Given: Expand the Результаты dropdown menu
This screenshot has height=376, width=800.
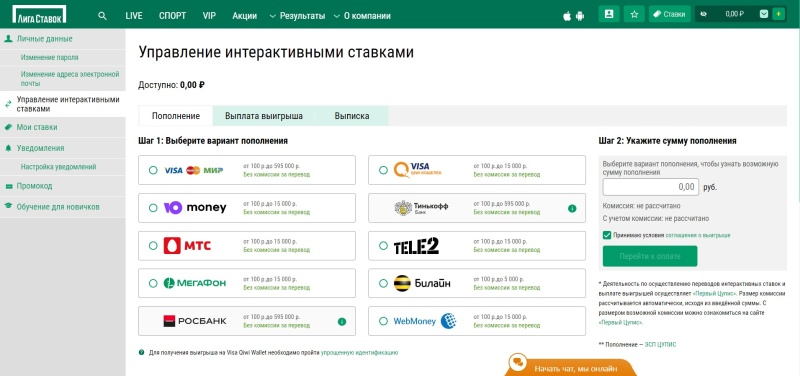Looking at the screenshot, I should 297,16.
